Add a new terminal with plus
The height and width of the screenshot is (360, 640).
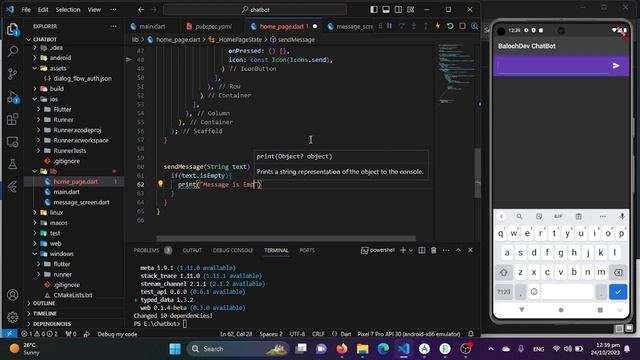tap(403, 250)
